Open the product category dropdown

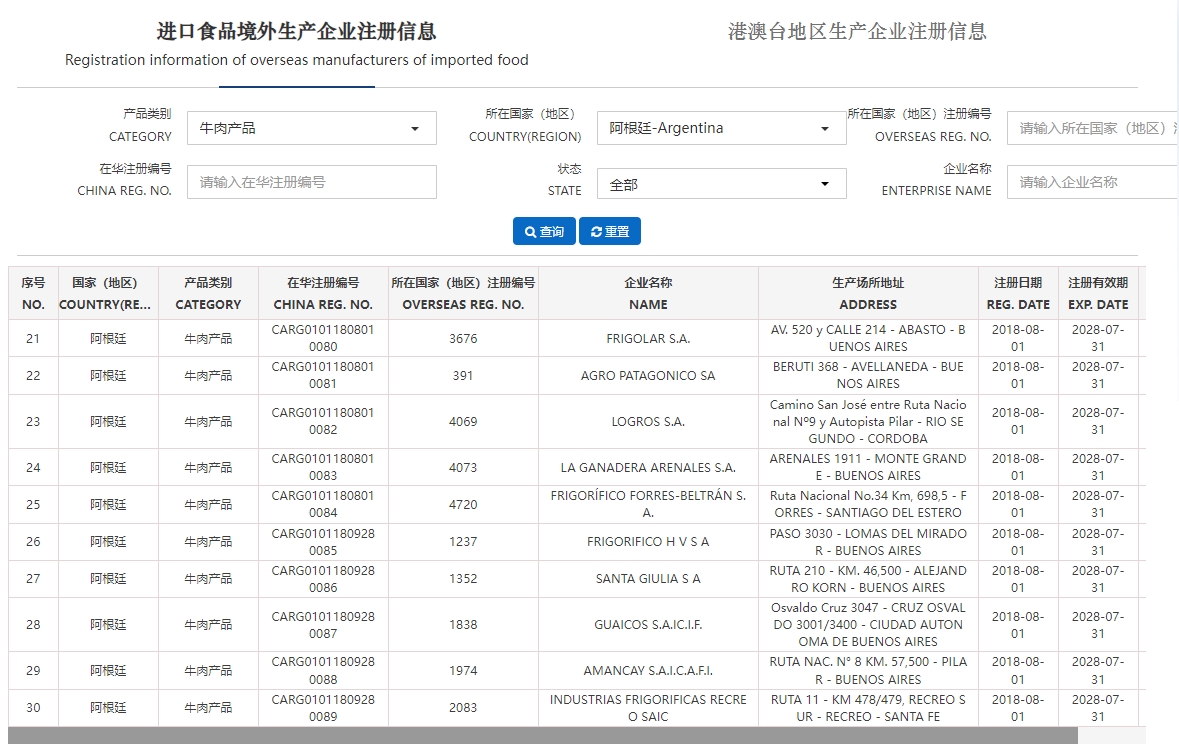pos(311,128)
